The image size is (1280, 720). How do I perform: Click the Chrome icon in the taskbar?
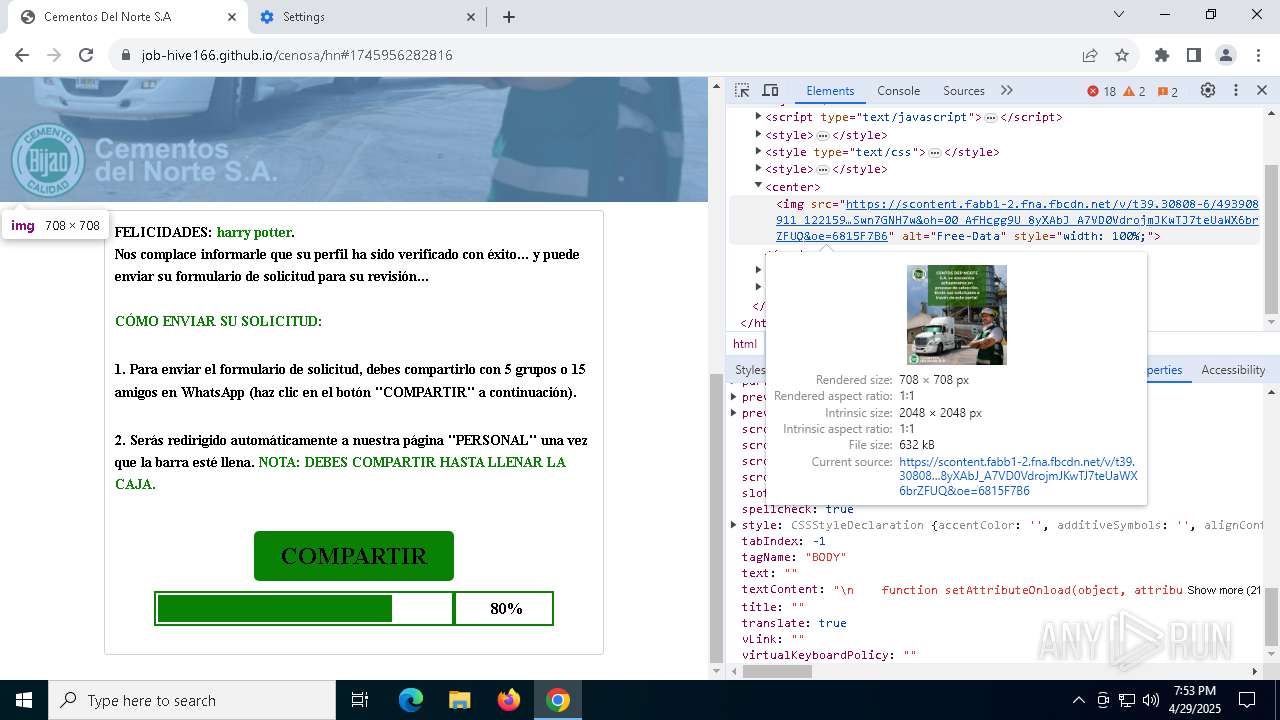pyautogui.click(x=558, y=700)
